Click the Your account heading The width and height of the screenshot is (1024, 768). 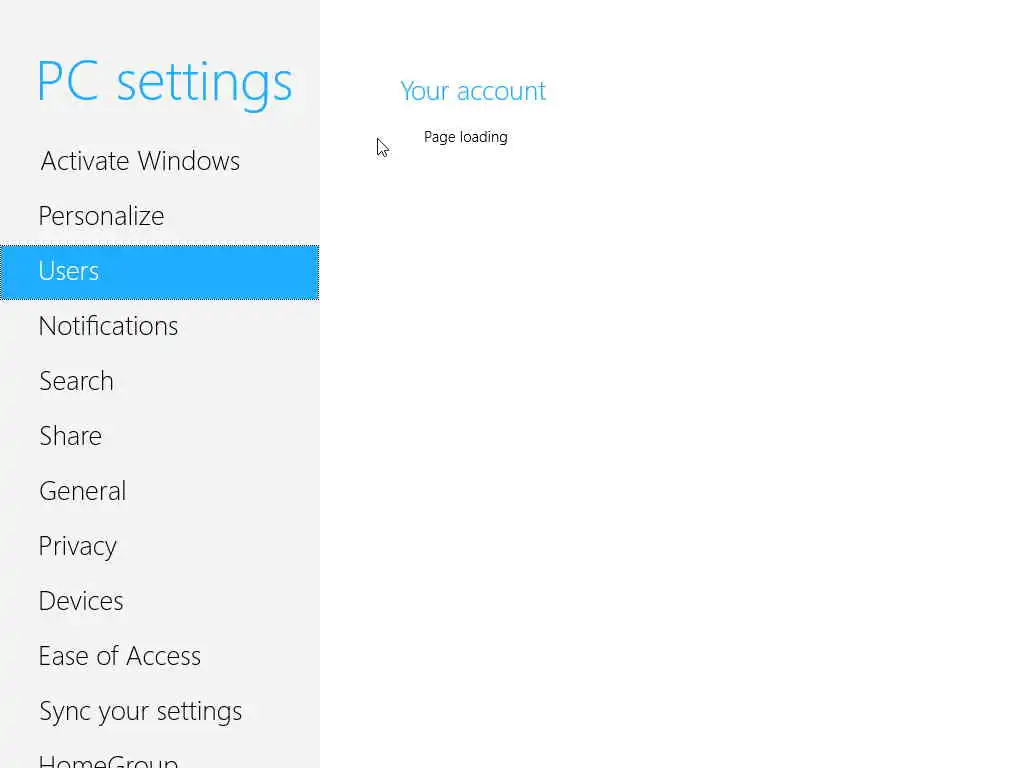point(473,91)
